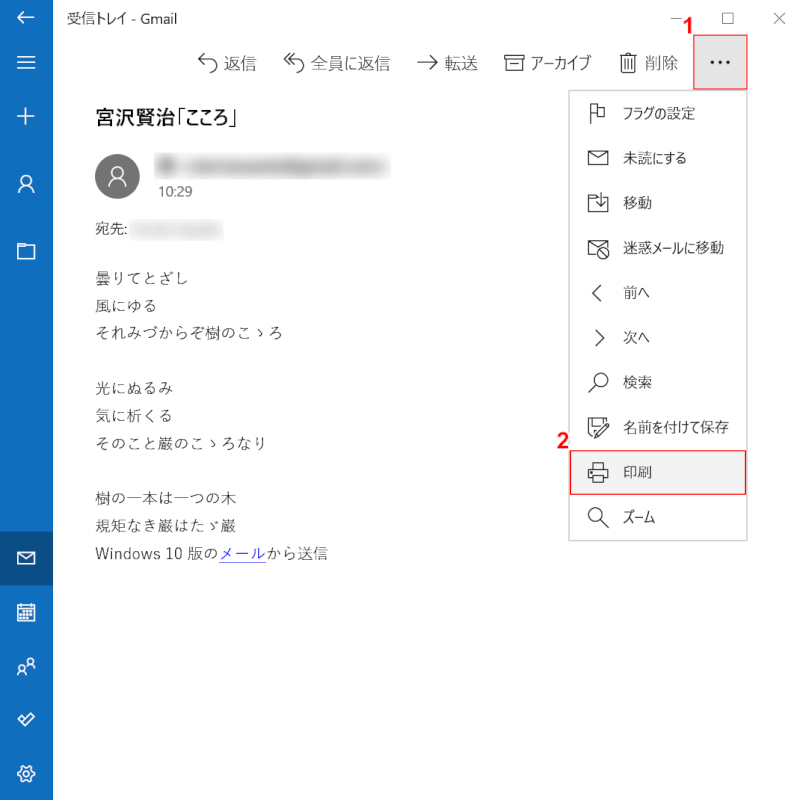
Task: Click 返信 to reply to the email
Action: tap(227, 62)
